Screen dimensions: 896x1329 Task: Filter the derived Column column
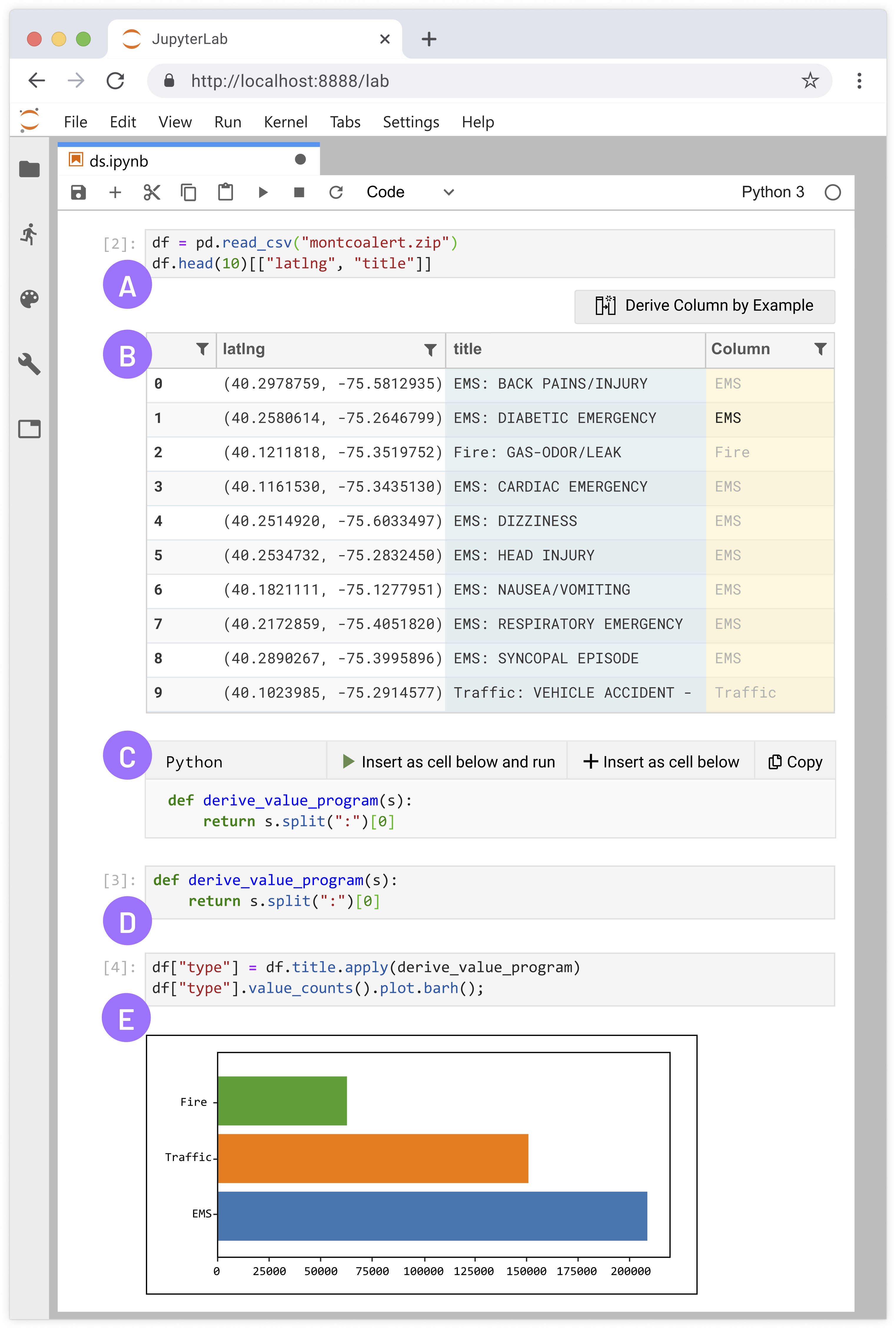(x=820, y=349)
